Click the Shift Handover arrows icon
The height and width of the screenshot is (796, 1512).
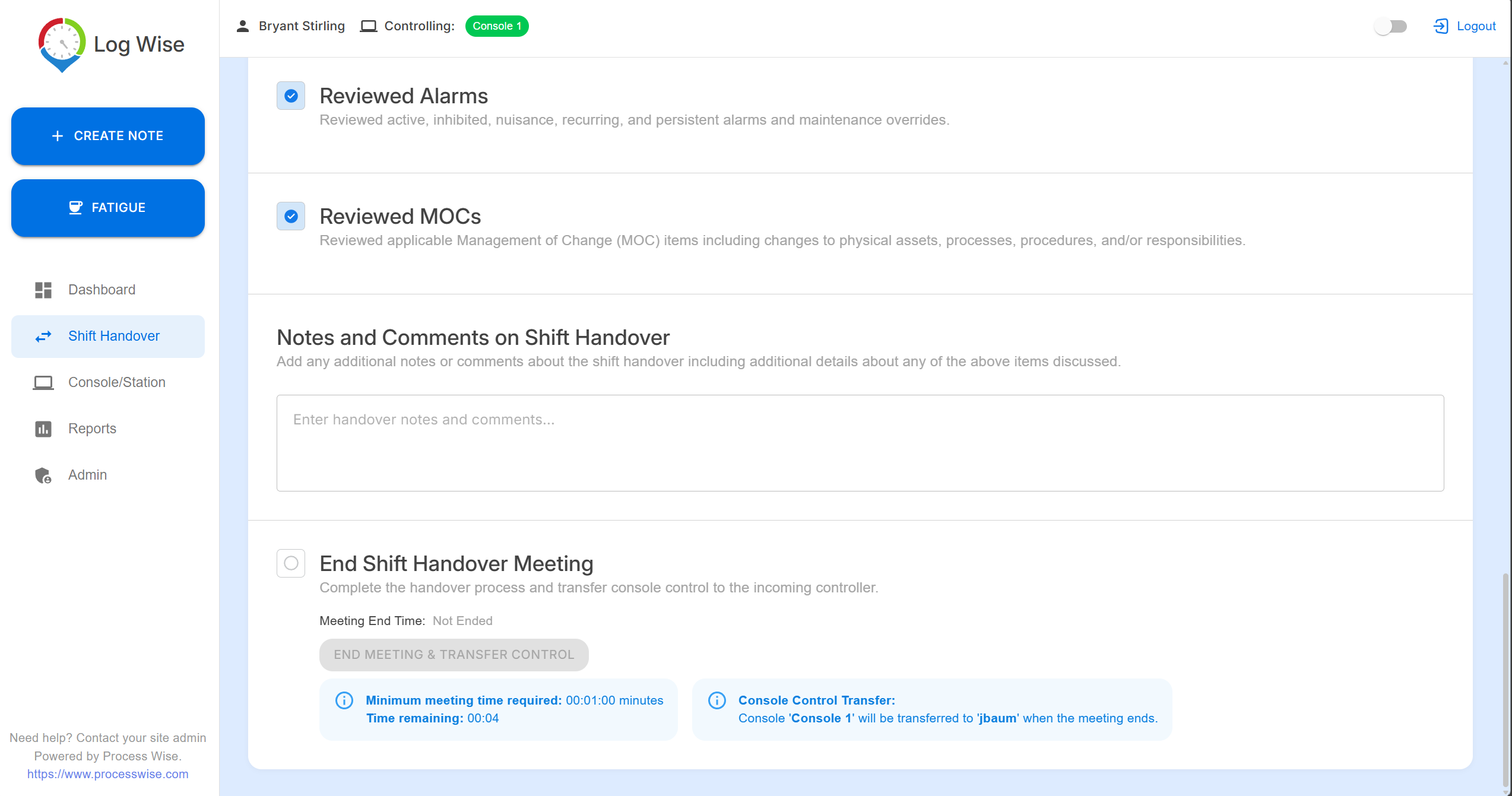43,337
